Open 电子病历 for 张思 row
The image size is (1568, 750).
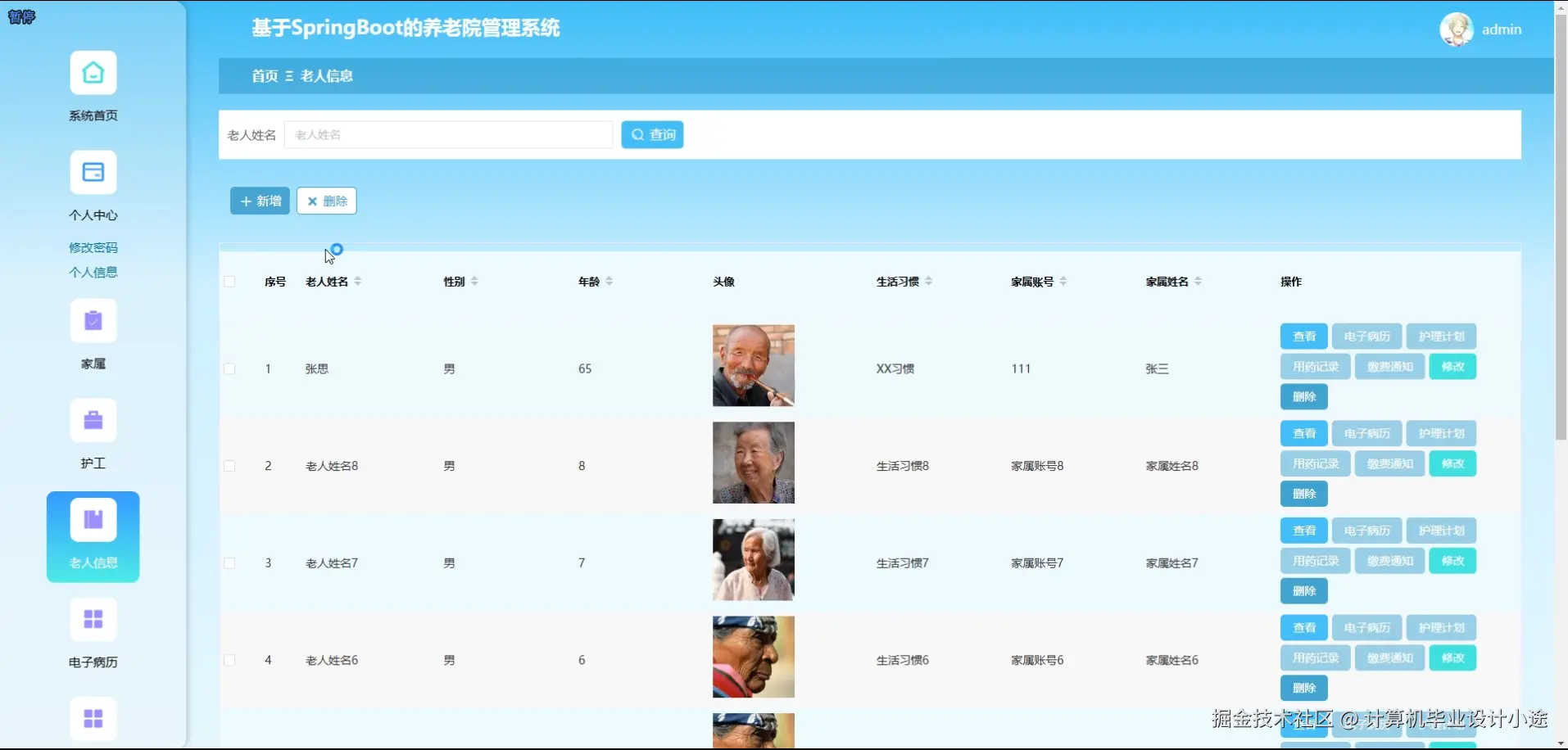click(1366, 337)
